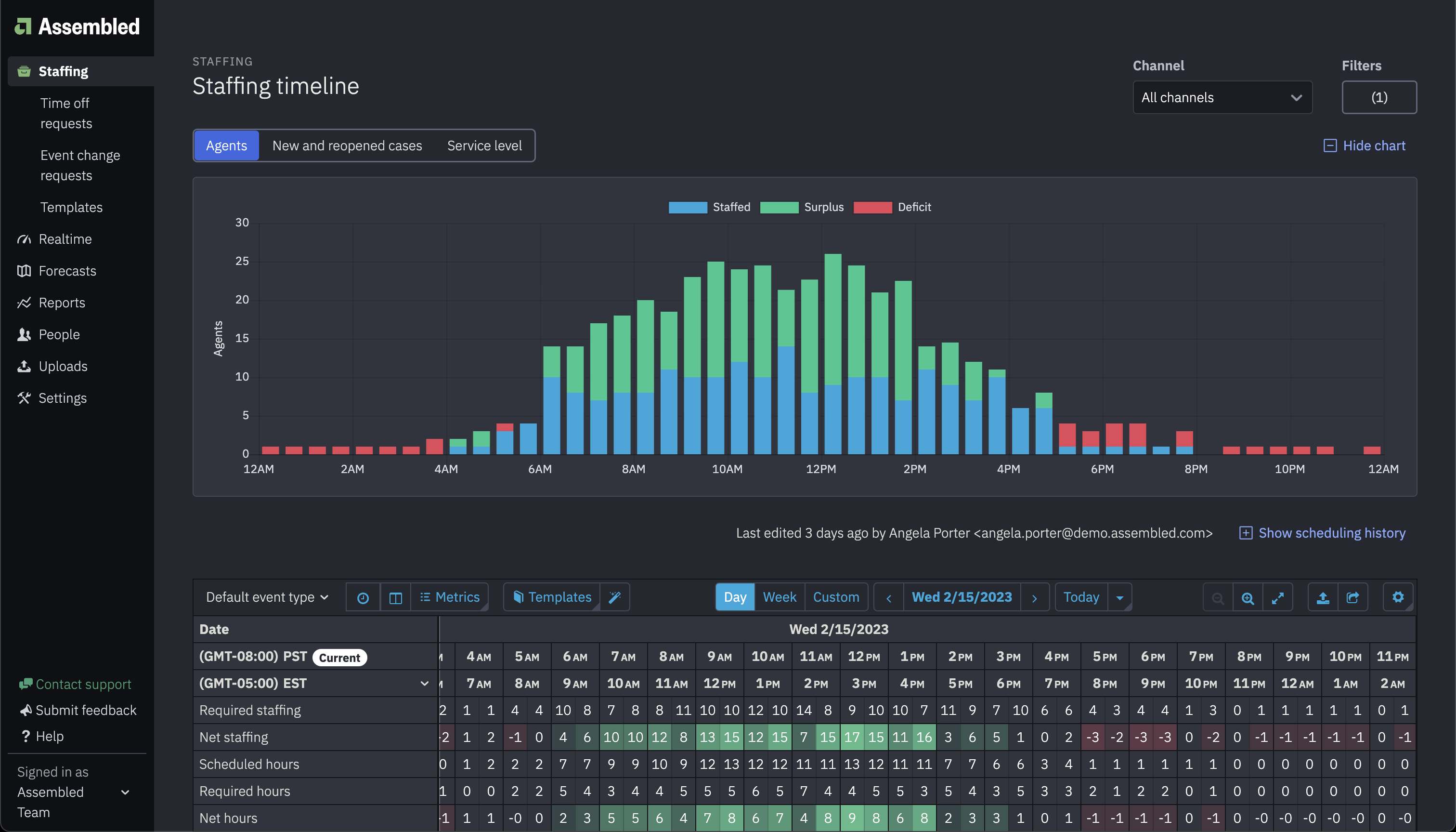Toggle Staffed series in chart legend
Screen dimensions: 1456x832
710,207
